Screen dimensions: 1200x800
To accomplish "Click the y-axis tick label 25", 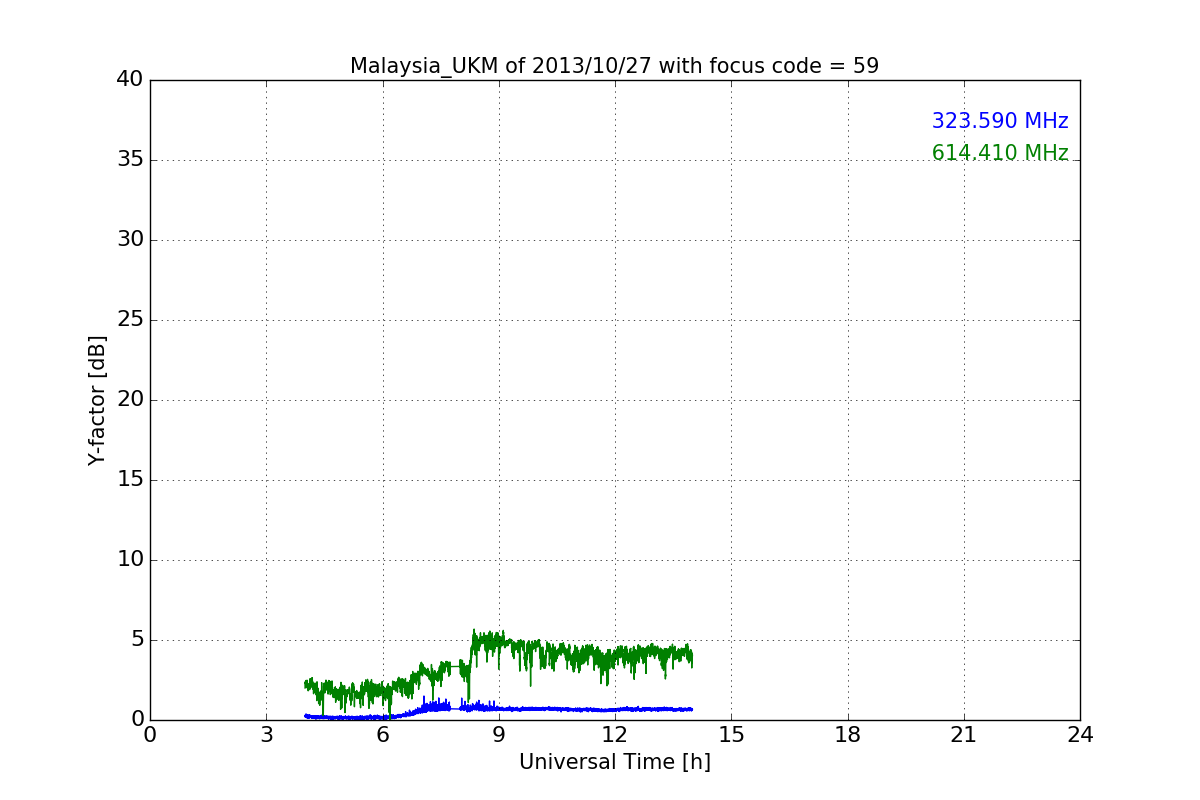I will click(x=130, y=320).
